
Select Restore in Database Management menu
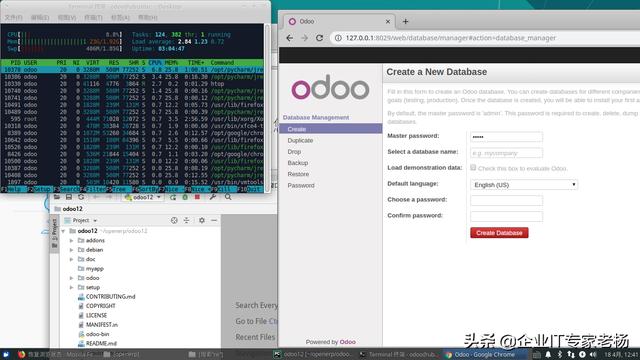298,174
